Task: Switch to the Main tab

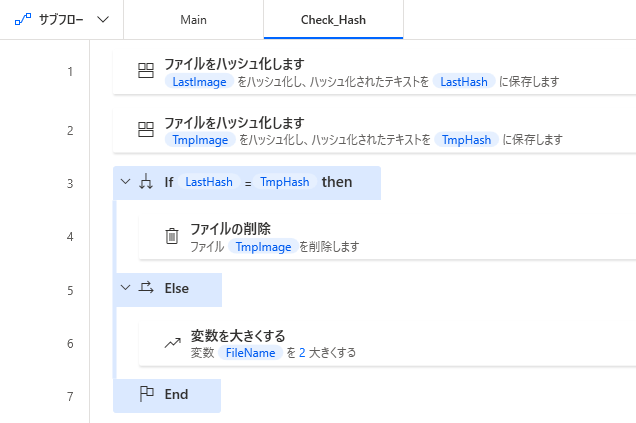Action: click(194, 20)
